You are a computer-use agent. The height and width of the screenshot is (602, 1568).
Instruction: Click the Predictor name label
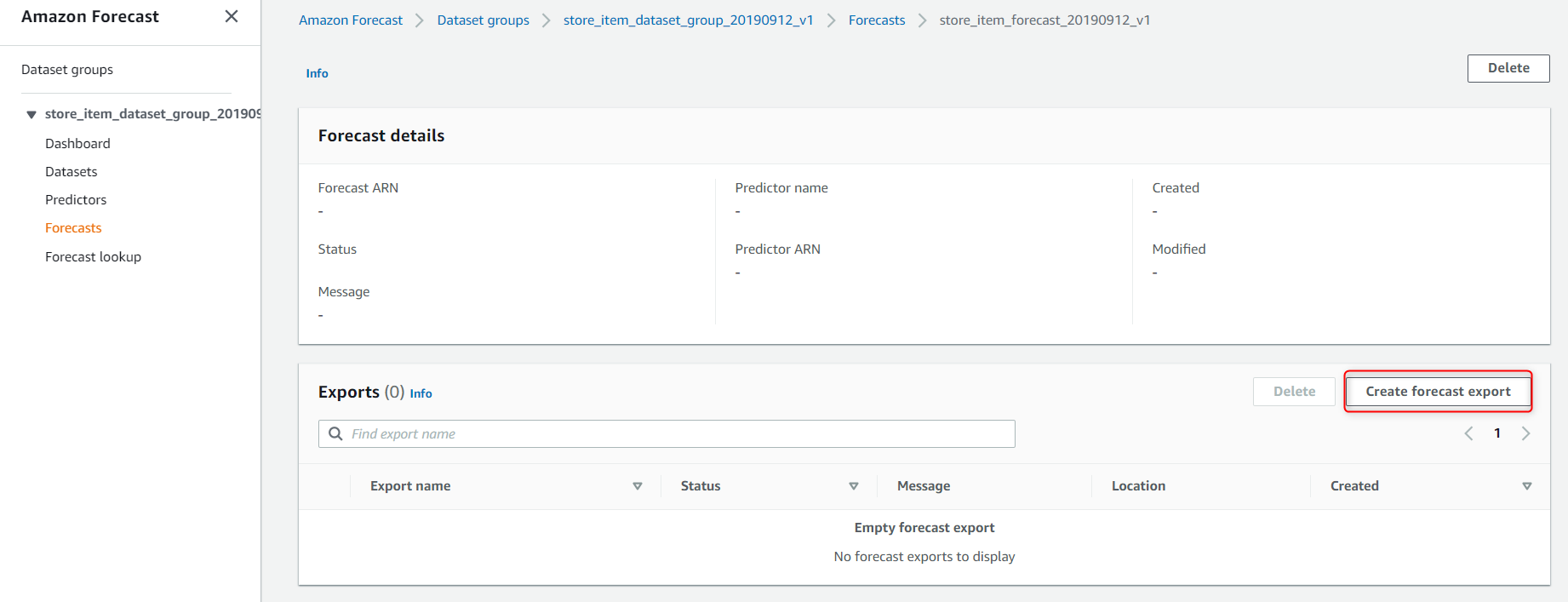pos(781,187)
